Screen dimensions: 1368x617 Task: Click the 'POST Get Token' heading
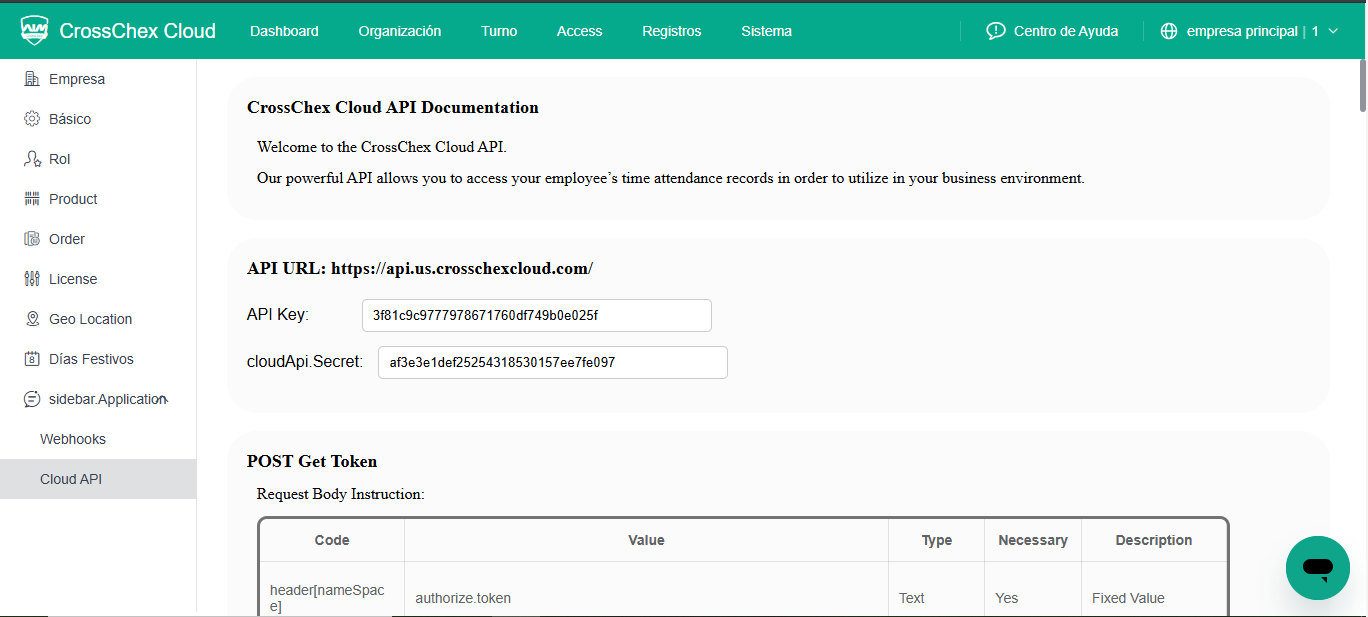click(312, 462)
